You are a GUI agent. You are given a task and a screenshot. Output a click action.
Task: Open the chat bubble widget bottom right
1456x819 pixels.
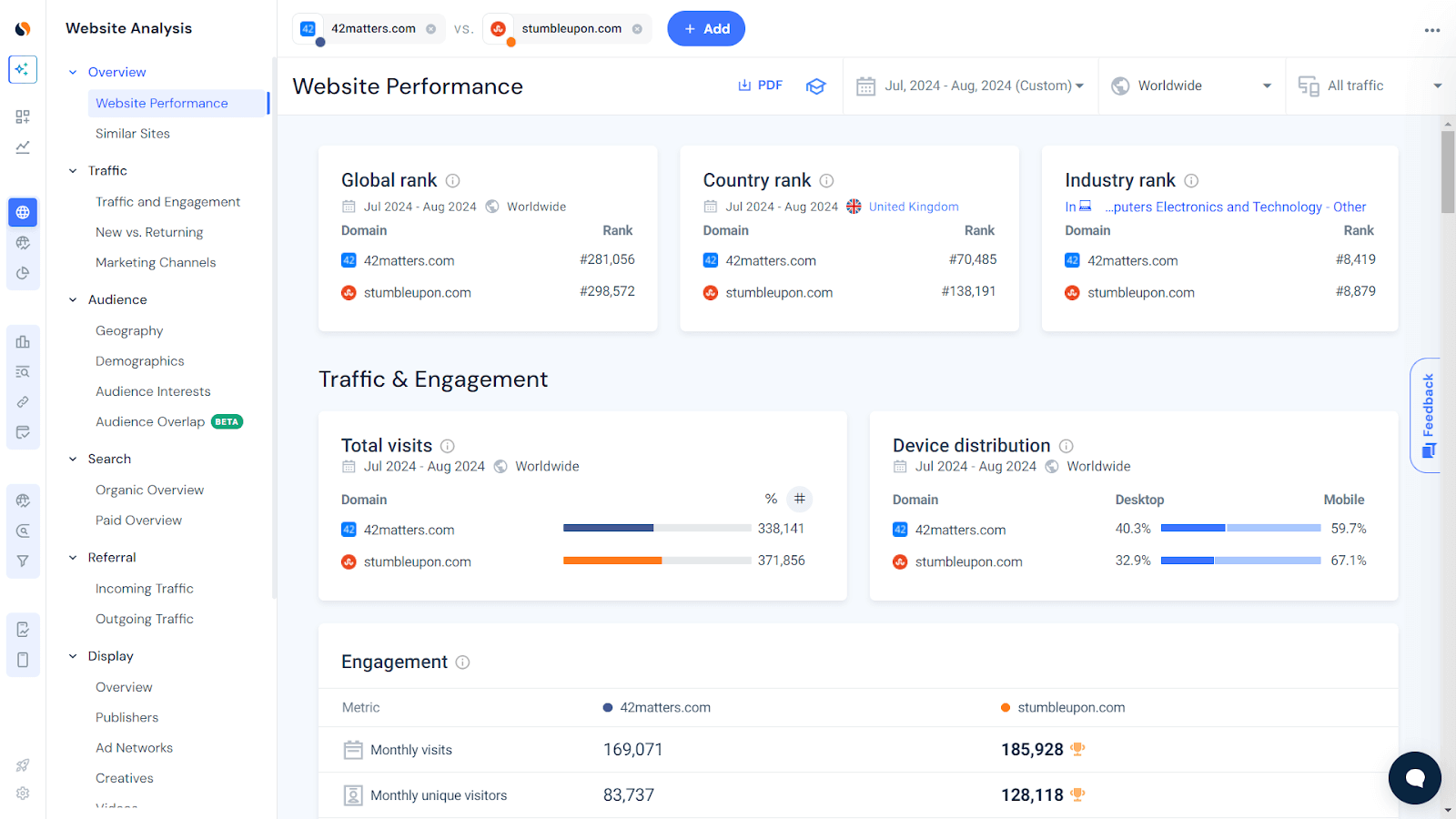click(1413, 778)
